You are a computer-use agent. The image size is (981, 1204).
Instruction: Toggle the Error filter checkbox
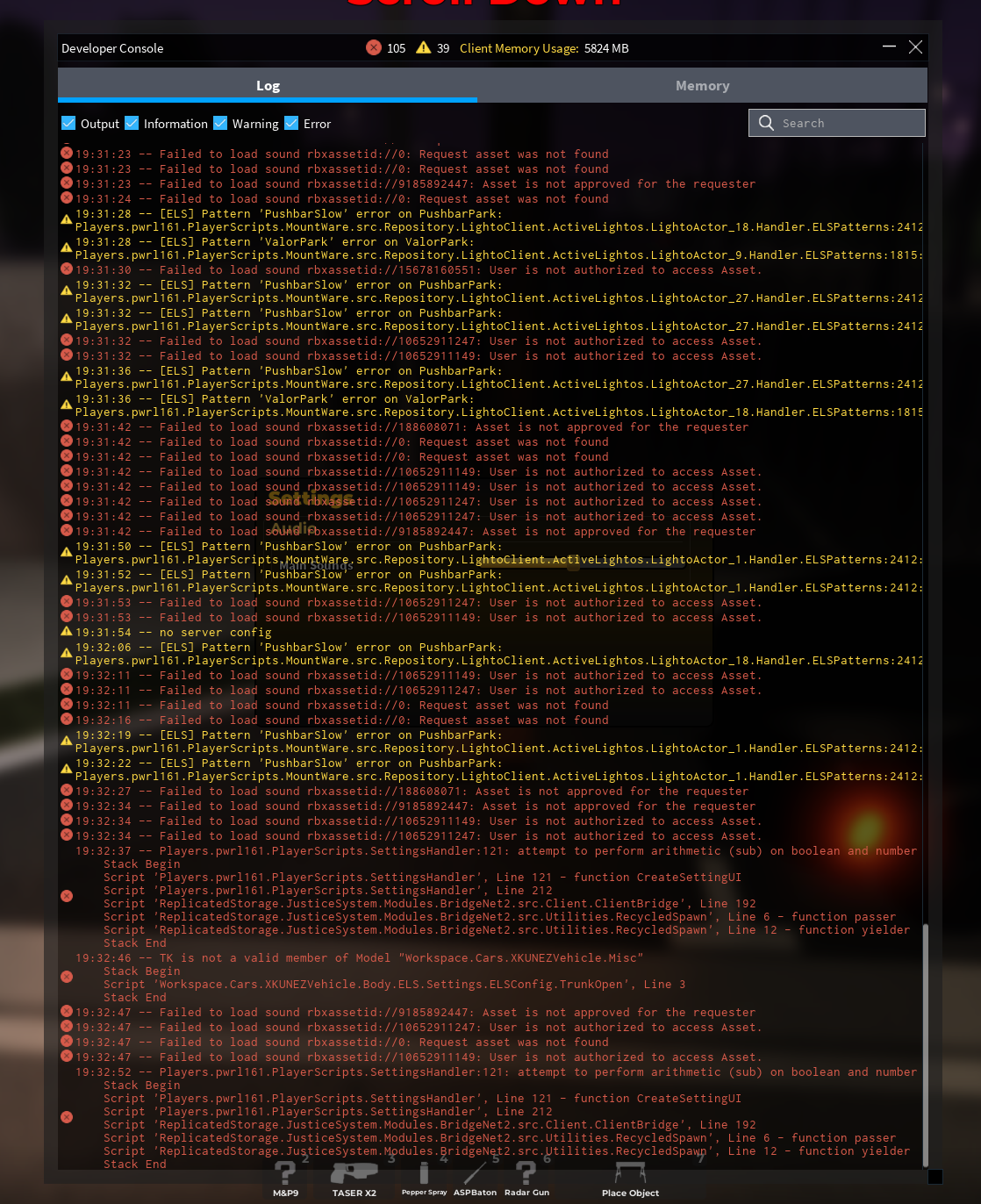click(291, 123)
